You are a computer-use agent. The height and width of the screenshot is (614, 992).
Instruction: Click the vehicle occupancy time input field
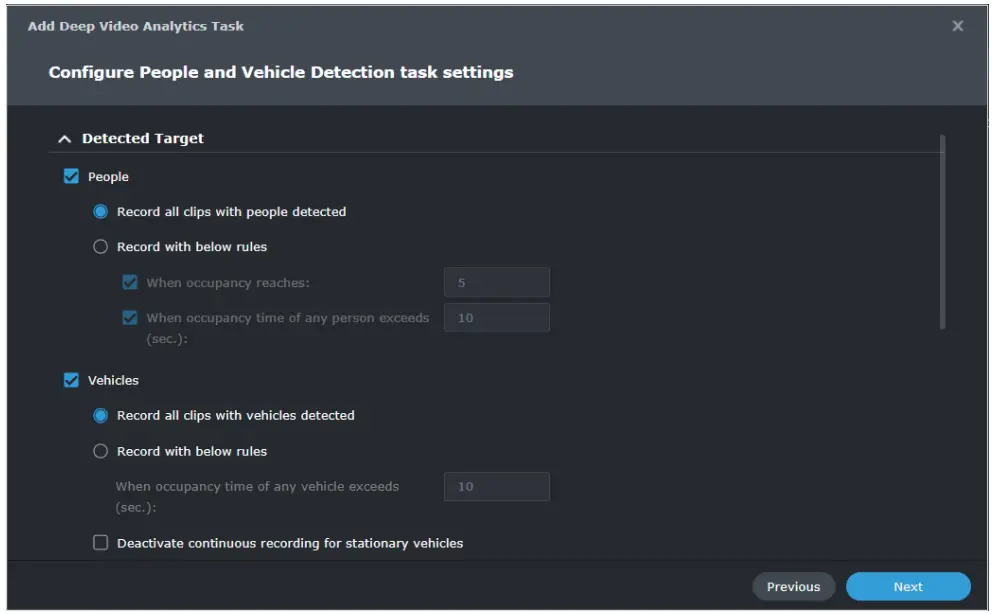[496, 487]
